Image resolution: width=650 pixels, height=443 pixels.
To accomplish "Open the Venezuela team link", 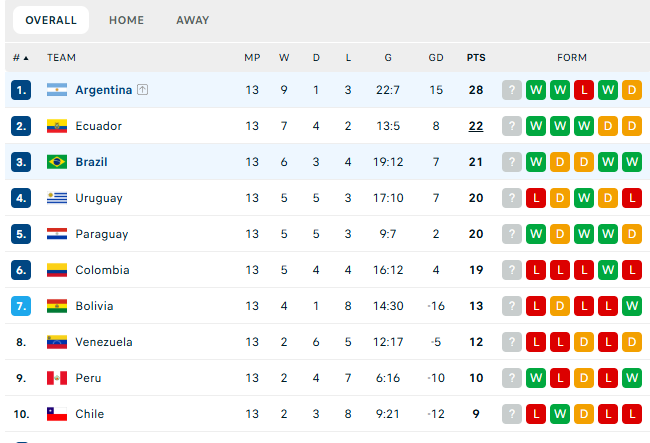I will (104, 342).
